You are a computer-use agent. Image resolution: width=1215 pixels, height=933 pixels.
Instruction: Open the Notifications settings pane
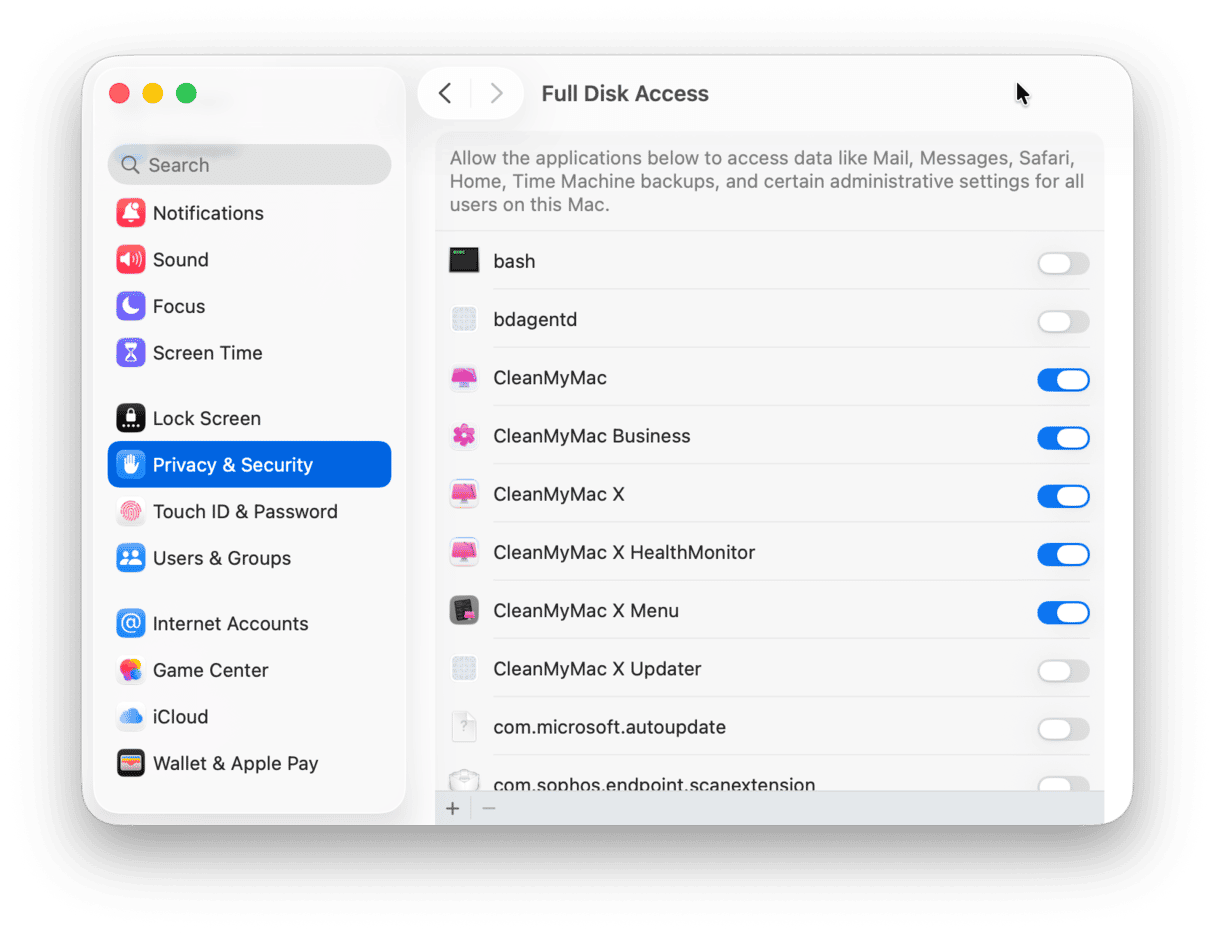tap(249, 213)
